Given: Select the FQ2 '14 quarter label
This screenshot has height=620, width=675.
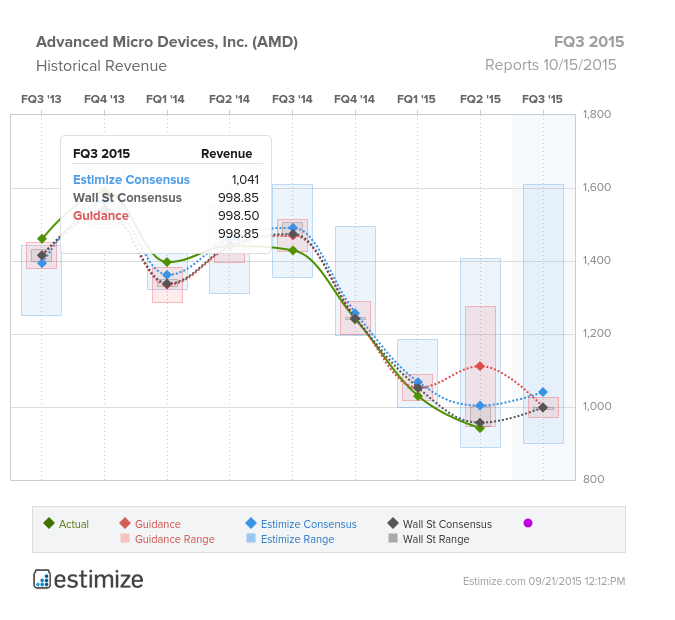Looking at the screenshot, I should pyautogui.click(x=229, y=99).
